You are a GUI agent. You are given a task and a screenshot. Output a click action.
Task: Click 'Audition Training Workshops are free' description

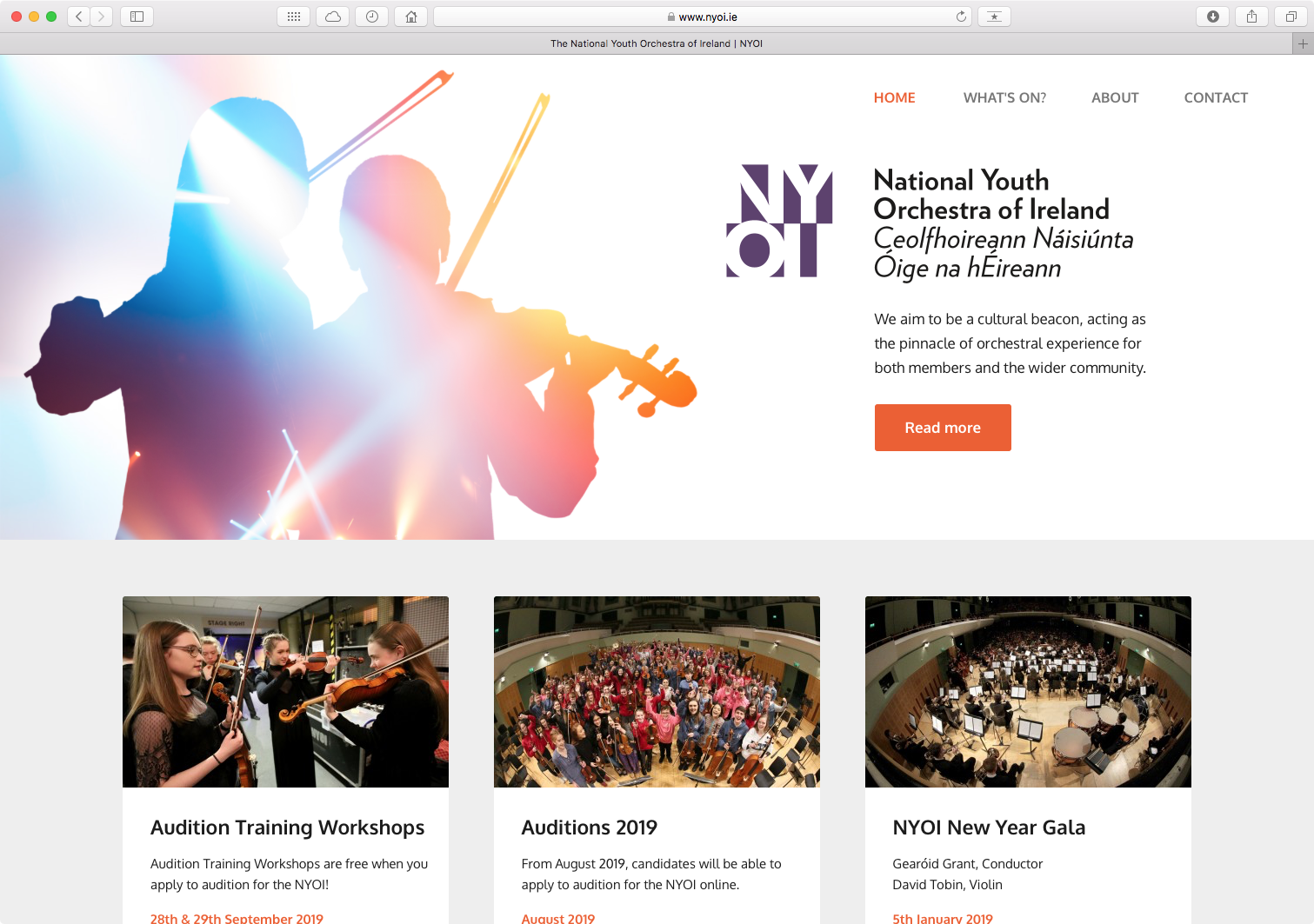(x=289, y=874)
